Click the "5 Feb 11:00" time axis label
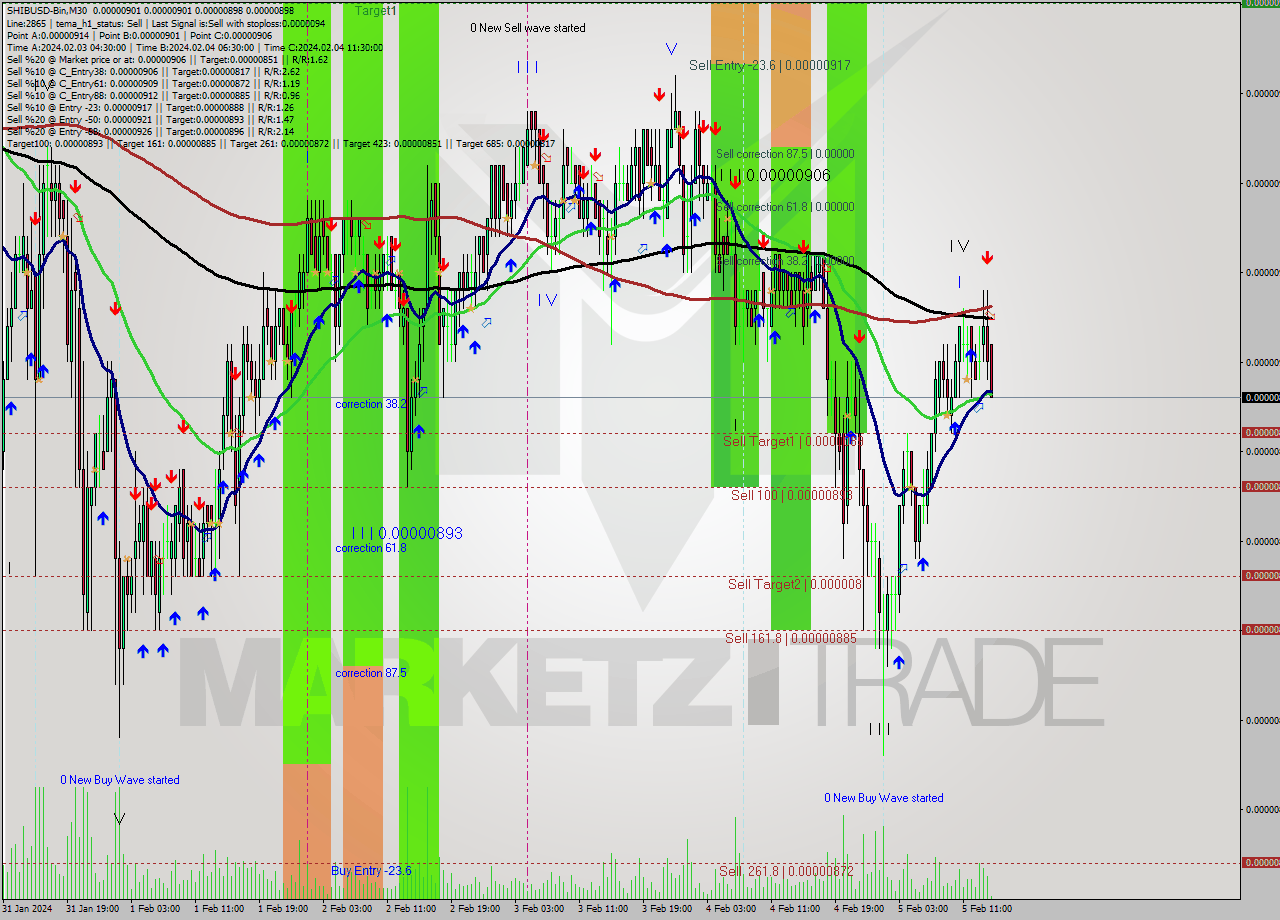1280x920 pixels. (x=987, y=909)
